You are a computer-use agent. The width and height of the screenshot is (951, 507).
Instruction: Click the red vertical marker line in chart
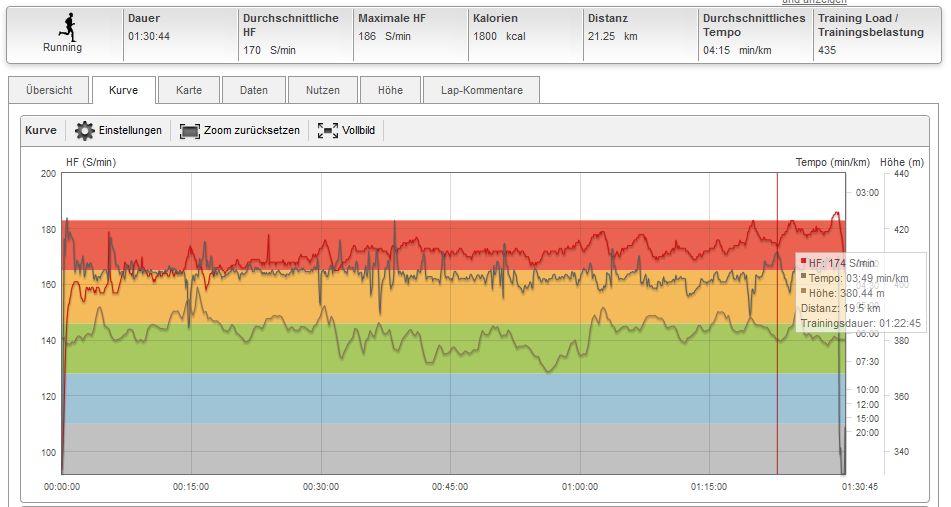777,400
